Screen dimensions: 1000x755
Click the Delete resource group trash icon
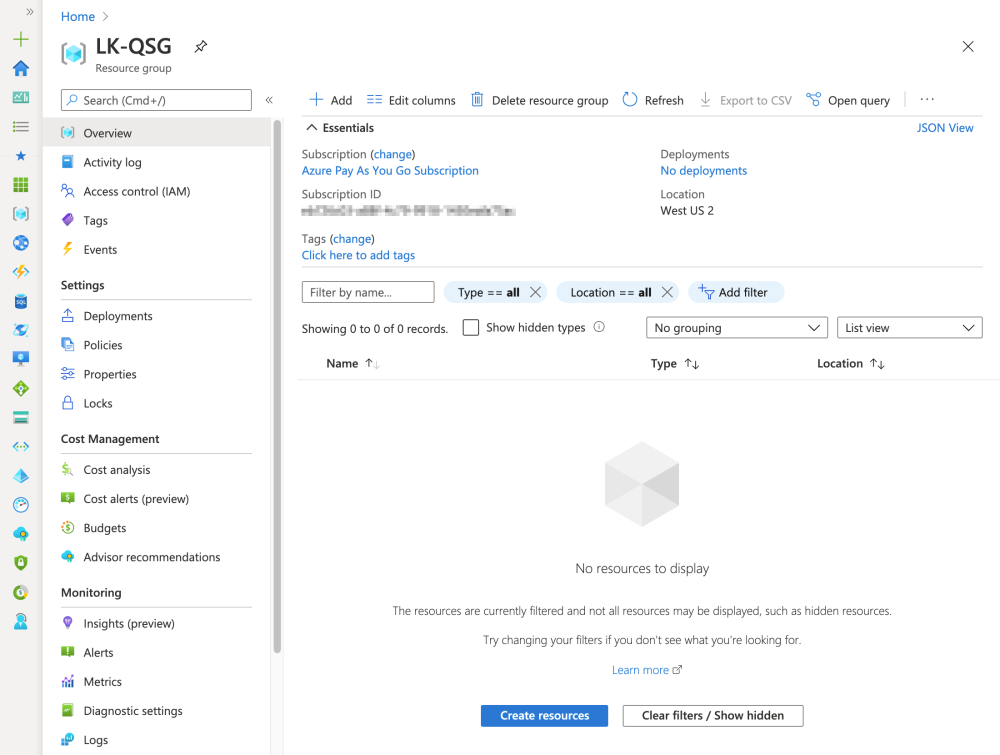[478, 100]
